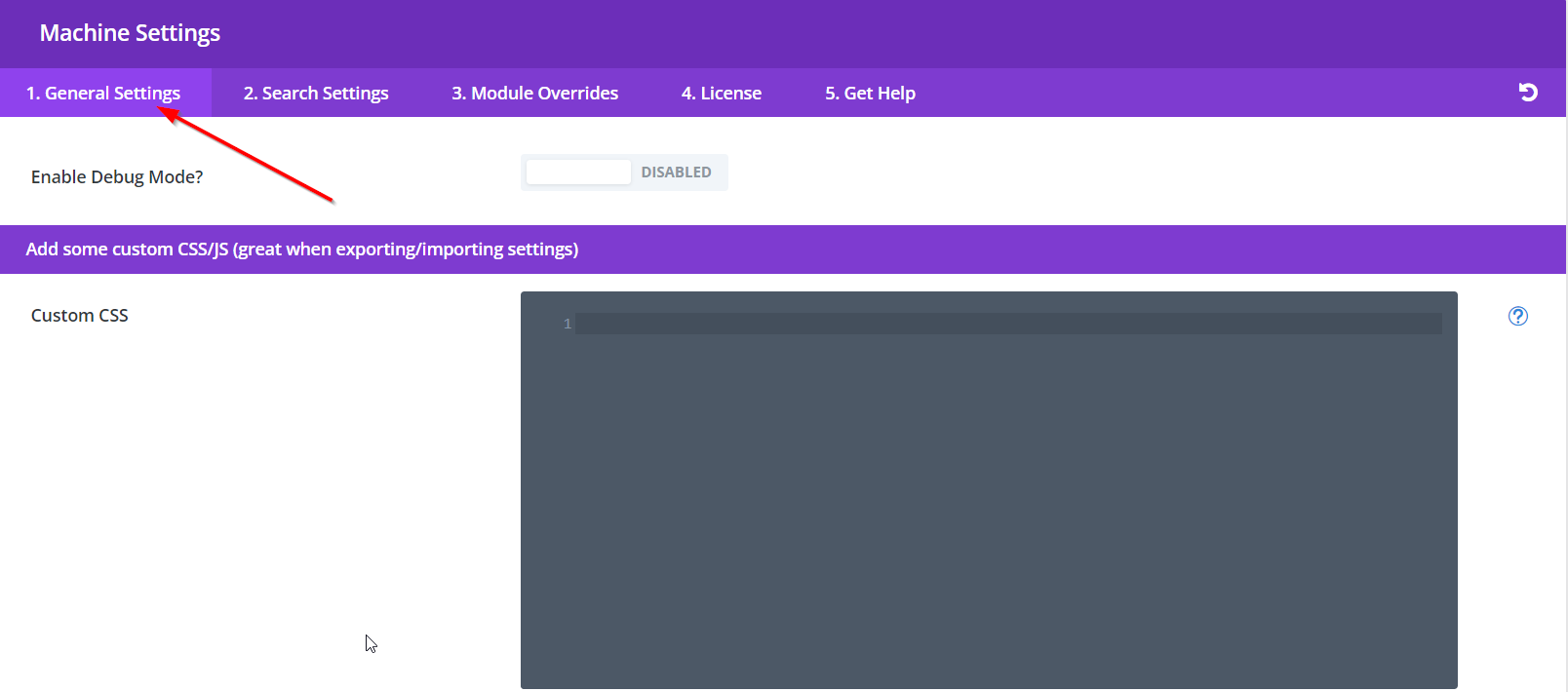
Task: Click the Machine Settings panel title
Action: 130,33
